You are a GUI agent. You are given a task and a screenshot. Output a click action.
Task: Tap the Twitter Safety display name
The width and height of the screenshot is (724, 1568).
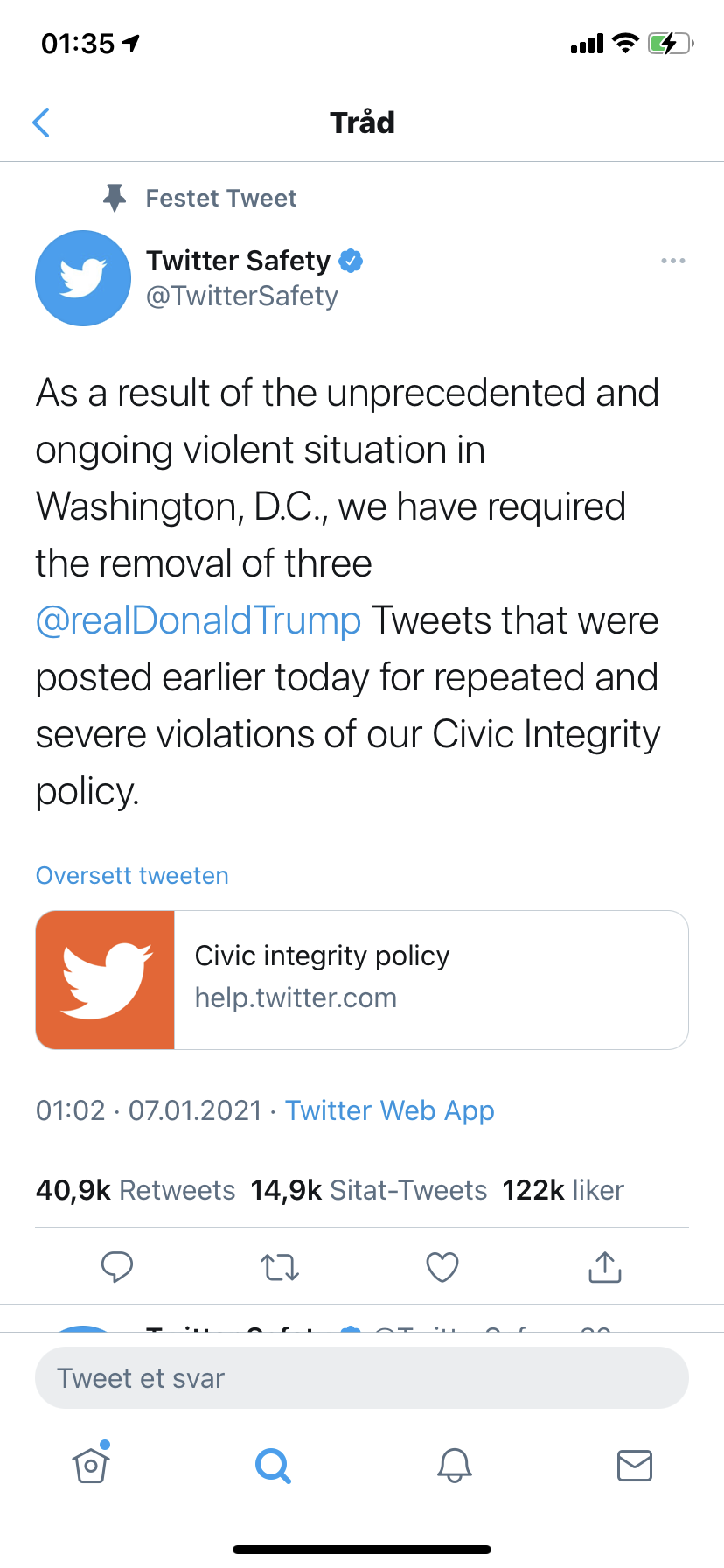238,261
